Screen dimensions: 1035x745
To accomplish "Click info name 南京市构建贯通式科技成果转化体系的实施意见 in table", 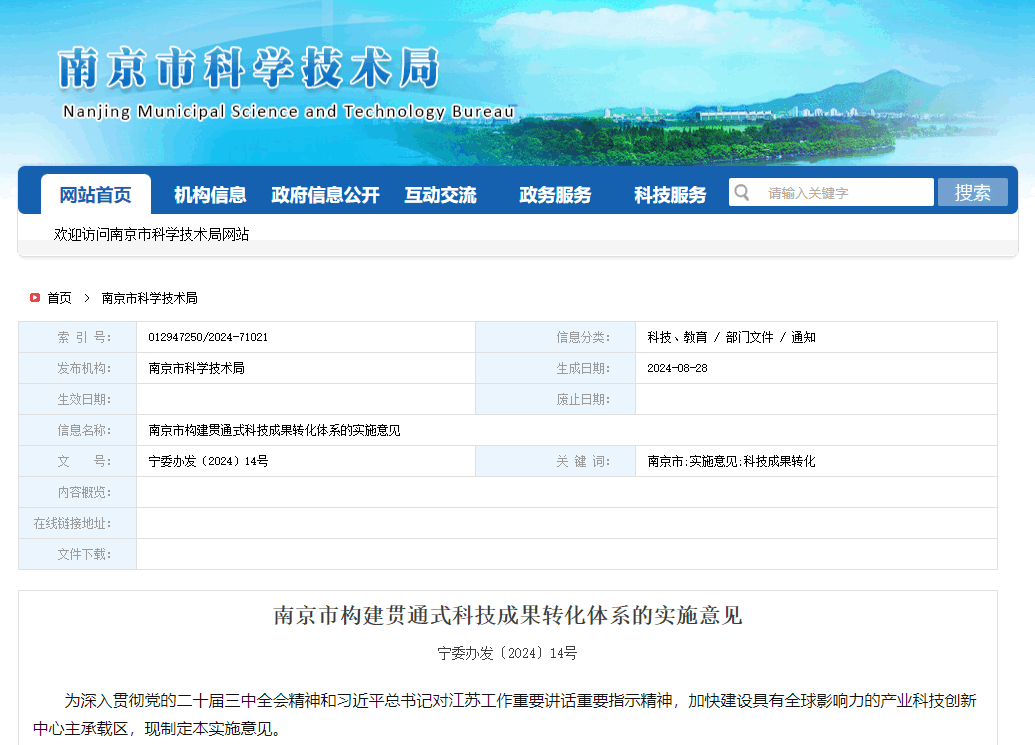I will [x=274, y=430].
